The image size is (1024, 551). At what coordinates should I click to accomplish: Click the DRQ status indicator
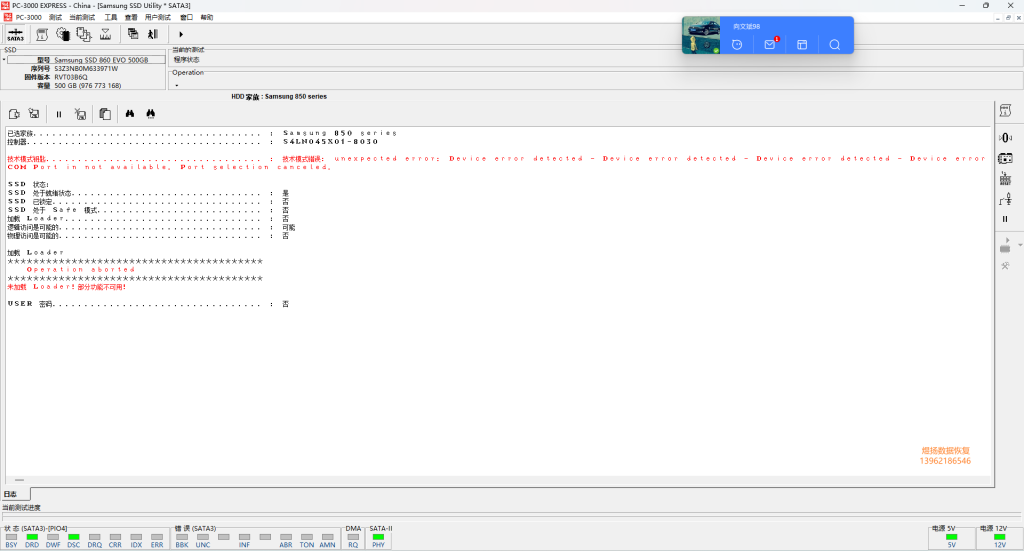coord(95,541)
